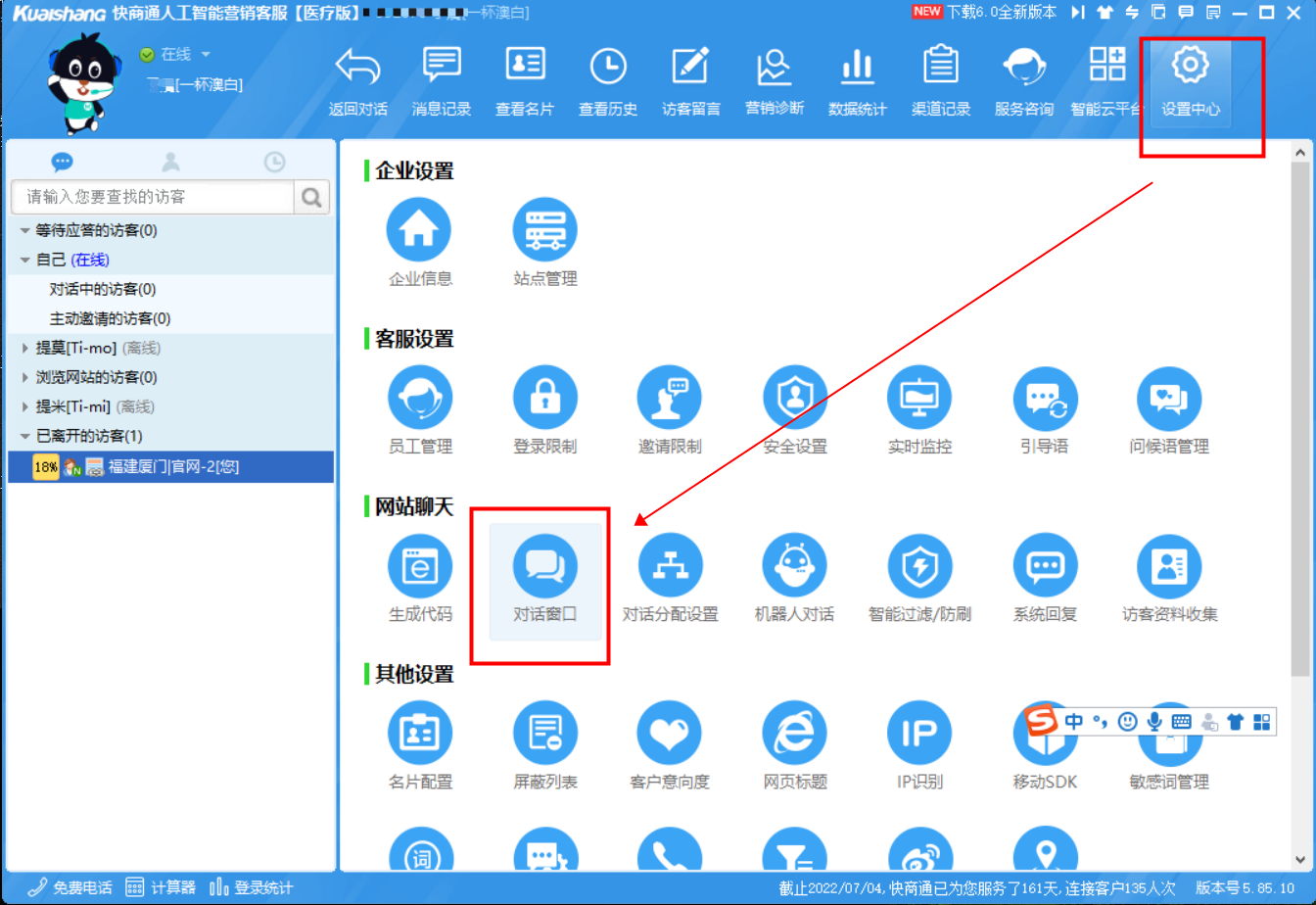Open 员工管理 settings

pyautogui.click(x=419, y=399)
